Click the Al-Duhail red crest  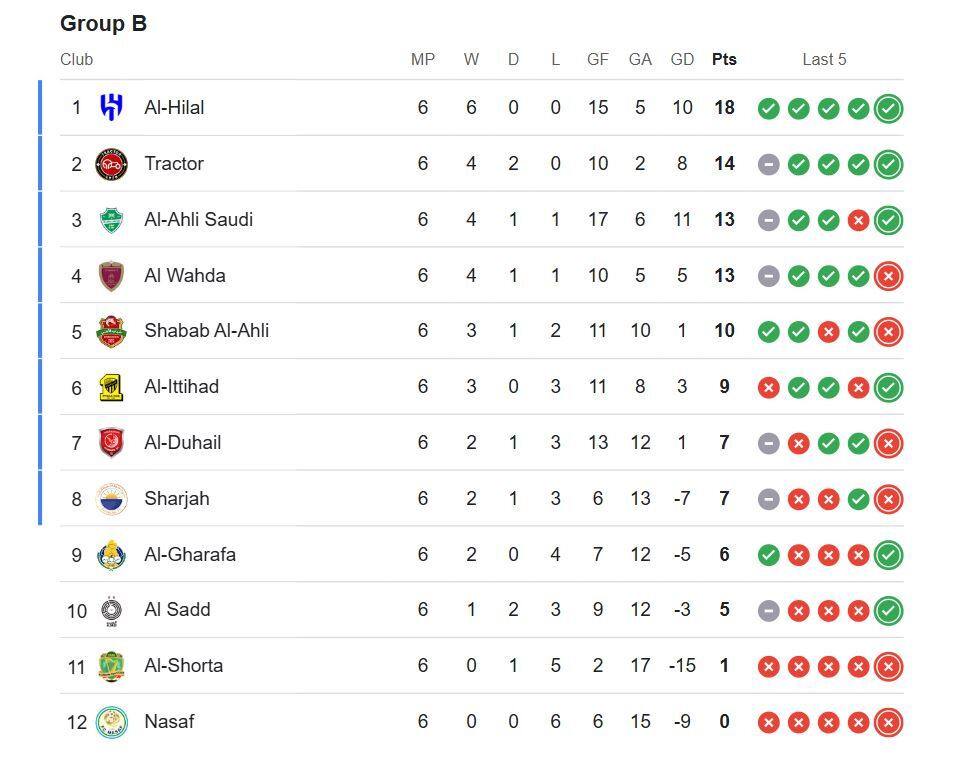click(112, 443)
